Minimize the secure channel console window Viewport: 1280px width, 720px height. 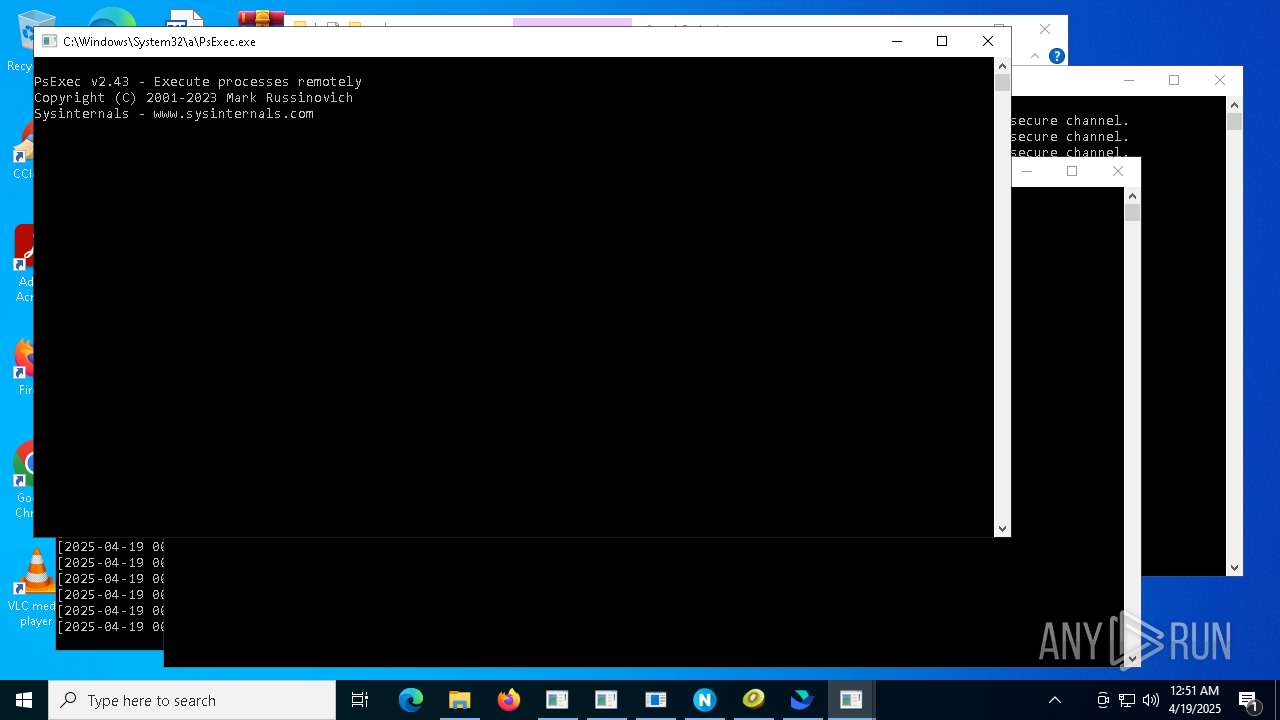tap(1129, 80)
